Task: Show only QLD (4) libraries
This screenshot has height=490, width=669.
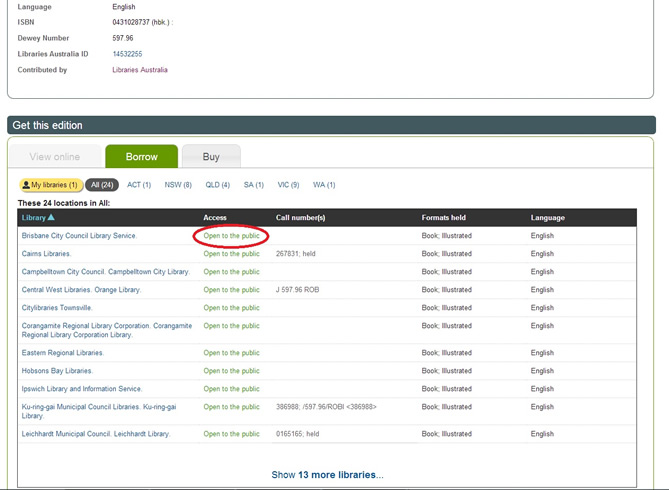Action: [x=217, y=185]
